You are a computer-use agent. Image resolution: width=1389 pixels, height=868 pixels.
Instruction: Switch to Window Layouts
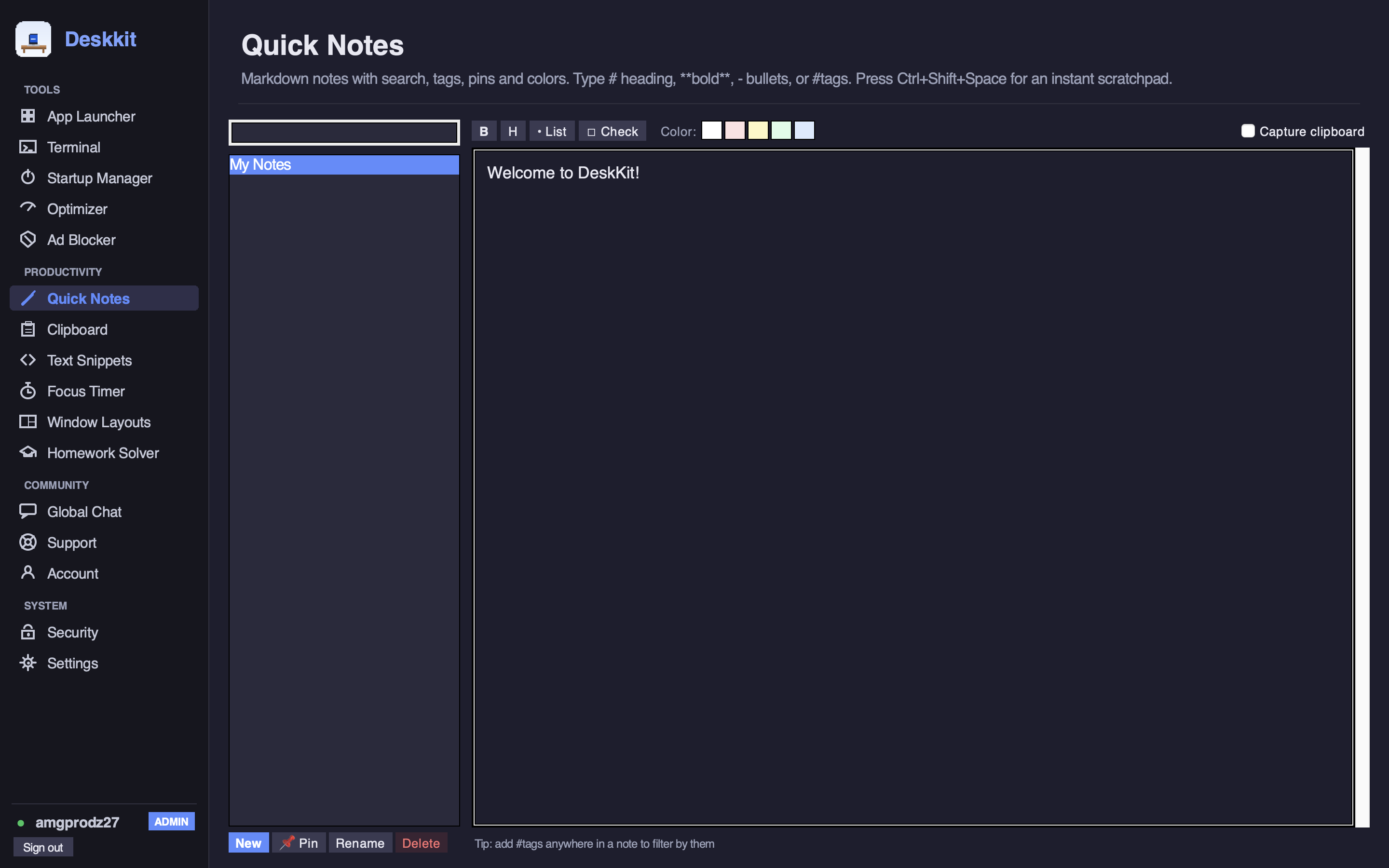(x=104, y=422)
